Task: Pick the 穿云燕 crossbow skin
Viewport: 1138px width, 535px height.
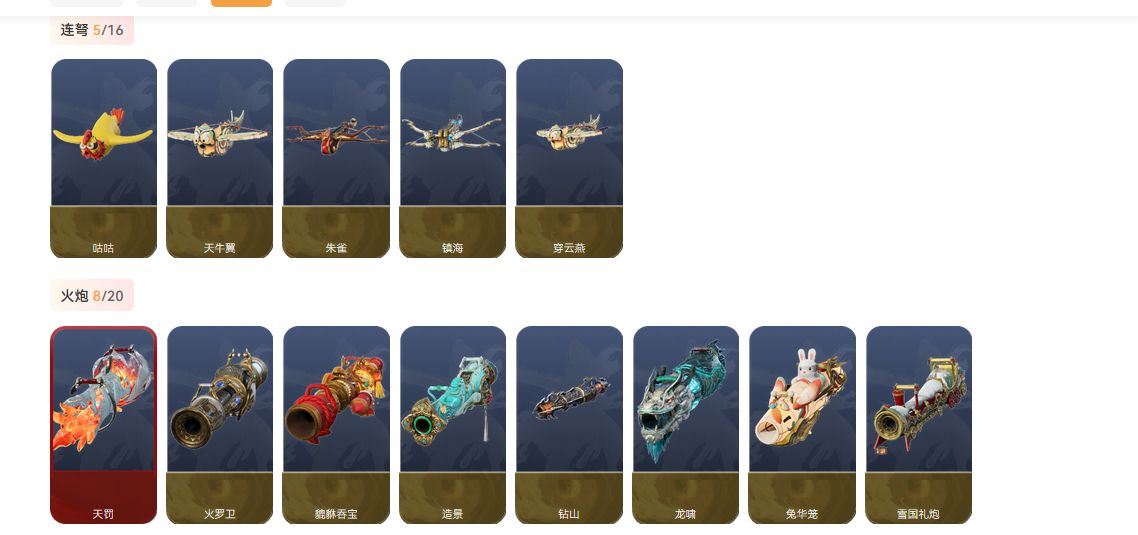Action: [569, 158]
